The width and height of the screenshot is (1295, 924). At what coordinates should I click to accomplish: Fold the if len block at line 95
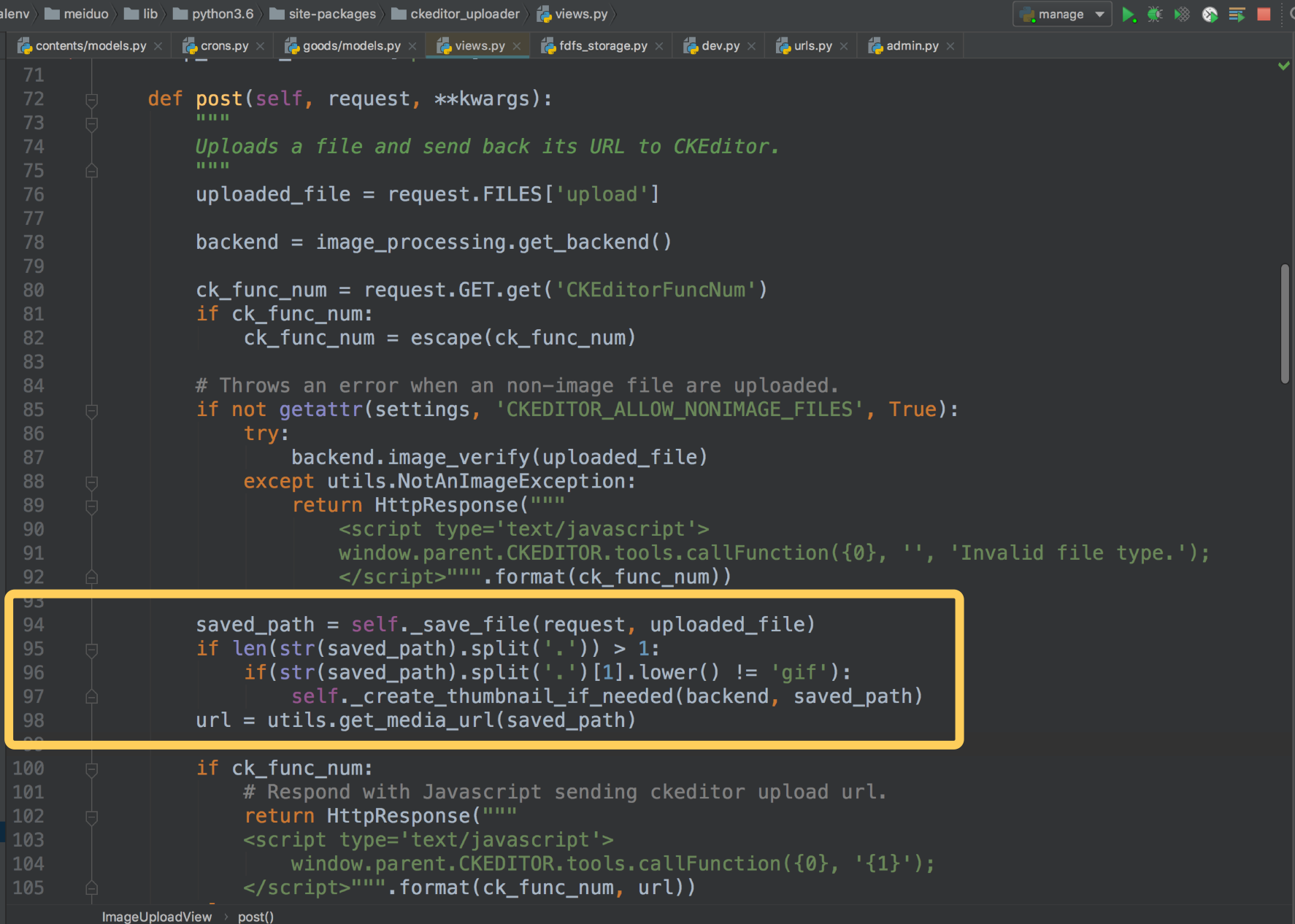point(92,649)
